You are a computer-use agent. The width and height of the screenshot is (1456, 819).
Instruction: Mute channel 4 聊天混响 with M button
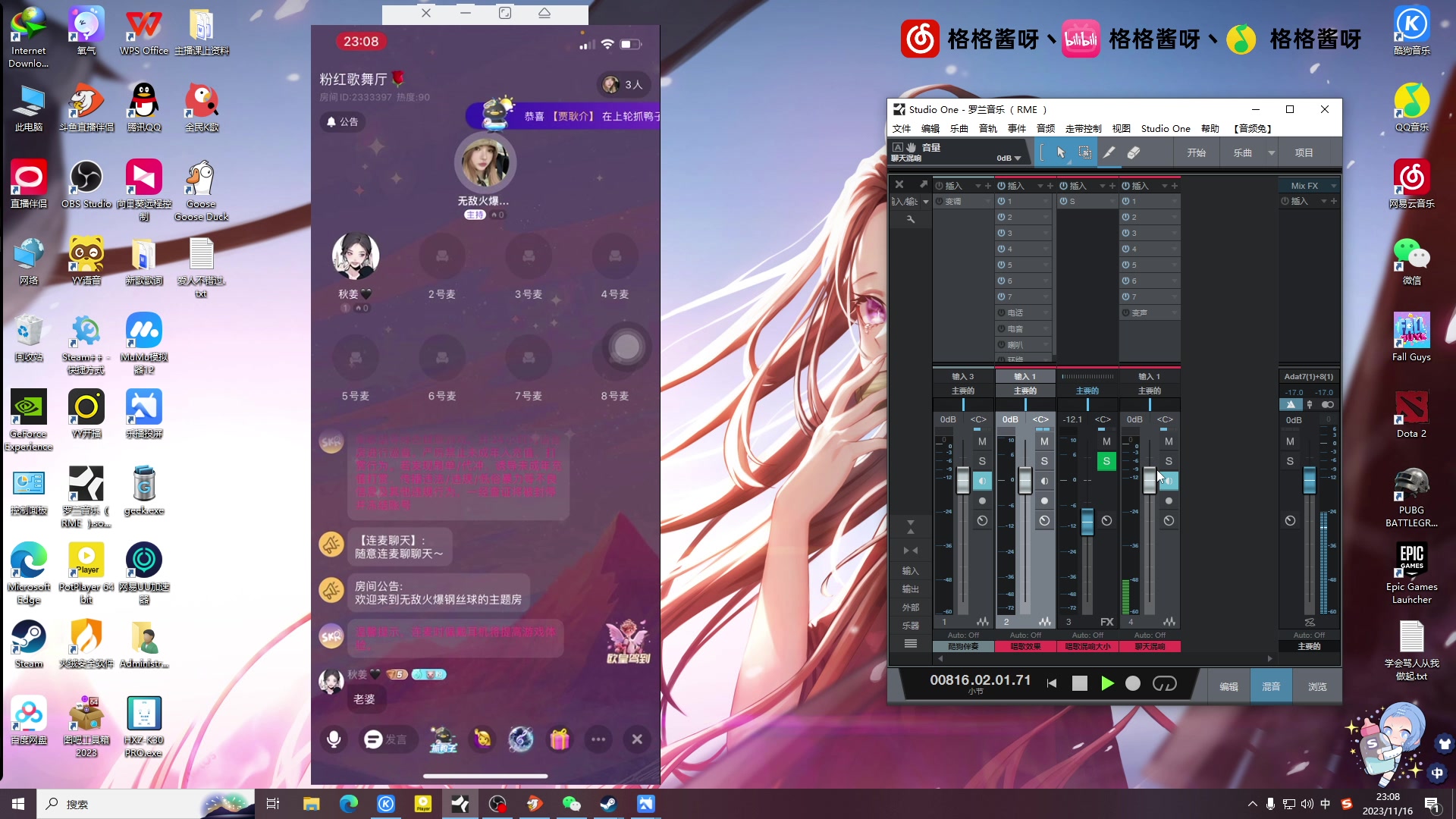(1169, 441)
